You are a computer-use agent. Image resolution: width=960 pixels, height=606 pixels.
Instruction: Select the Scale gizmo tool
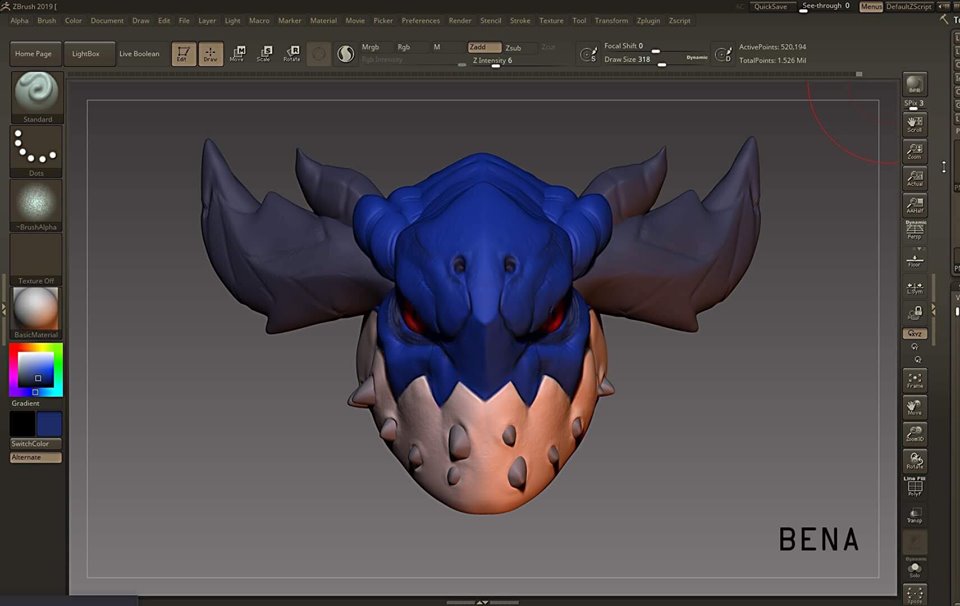point(264,53)
